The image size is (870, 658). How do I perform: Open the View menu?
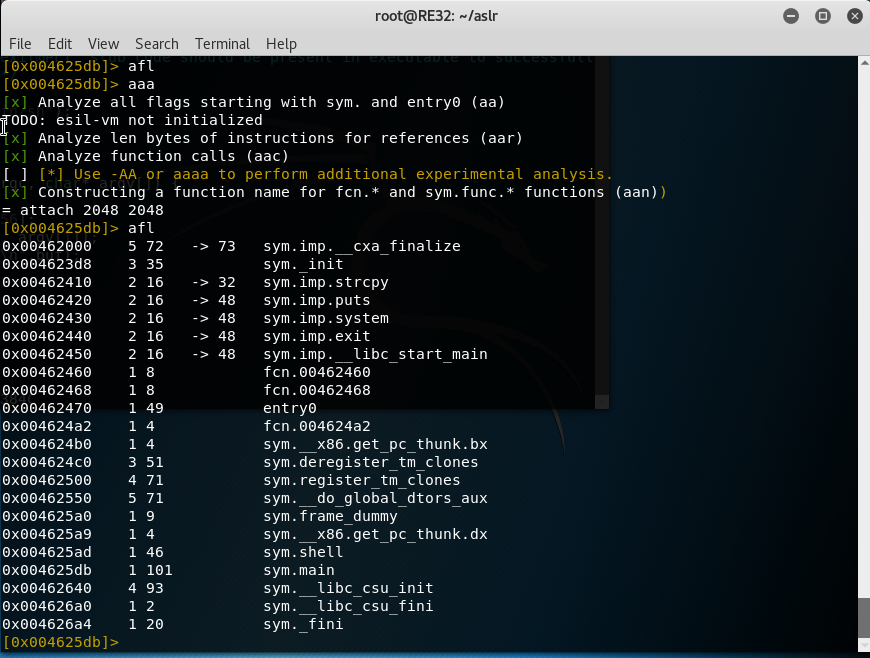[x=103, y=44]
